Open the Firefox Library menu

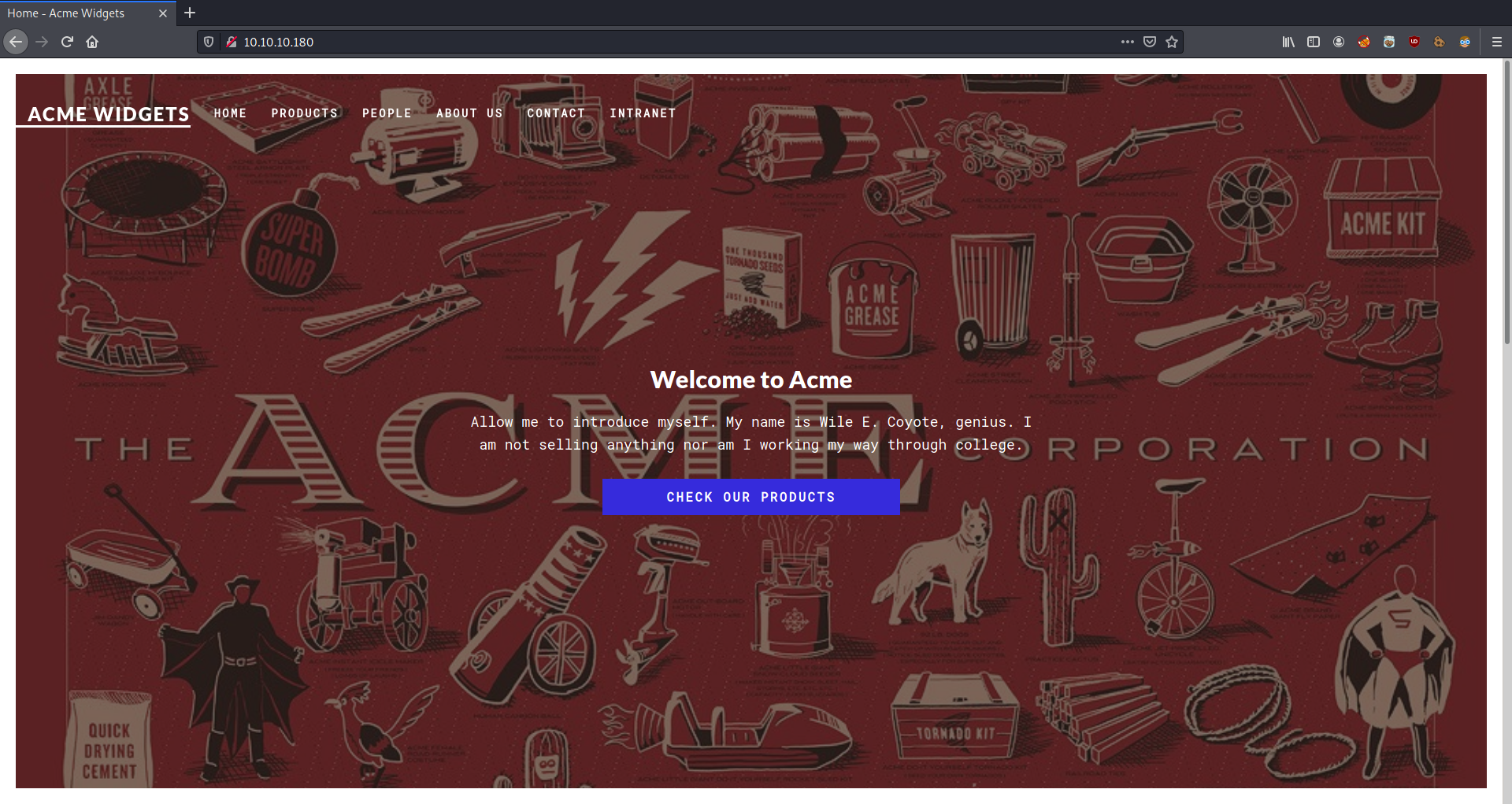(1289, 42)
